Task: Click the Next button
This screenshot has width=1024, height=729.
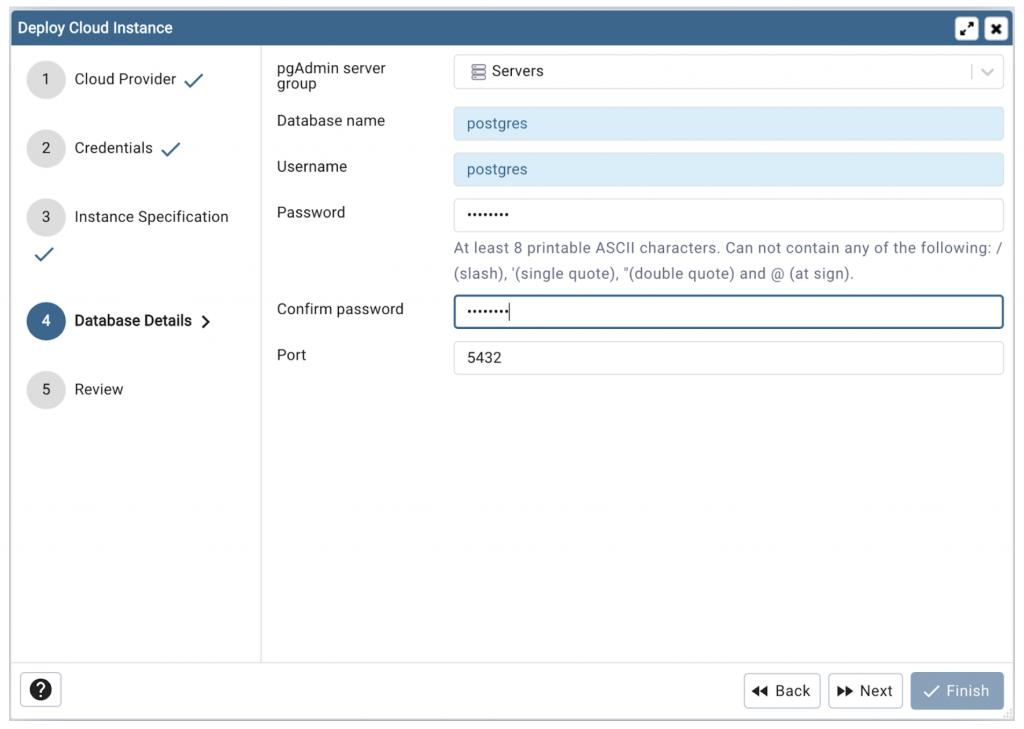Action: [865, 690]
